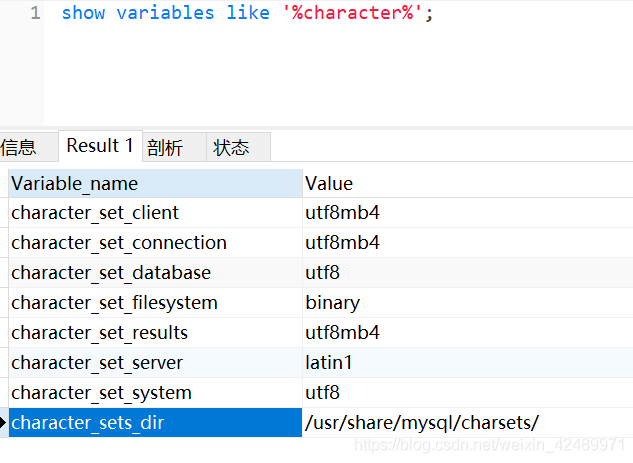Click the utf8mb4 value of character_set_client
Image resolution: width=633 pixels, height=463 pixels.
pyautogui.click(x=467, y=213)
